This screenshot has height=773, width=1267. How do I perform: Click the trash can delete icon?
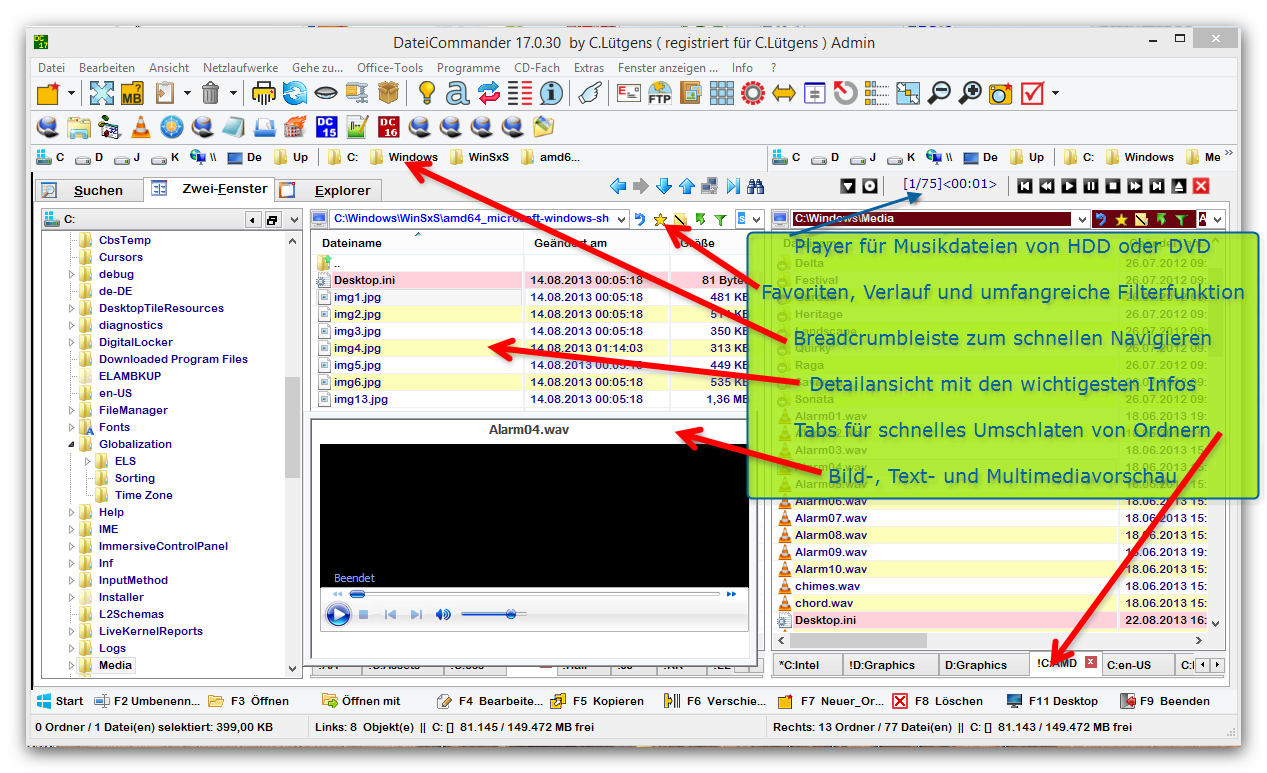(x=210, y=94)
